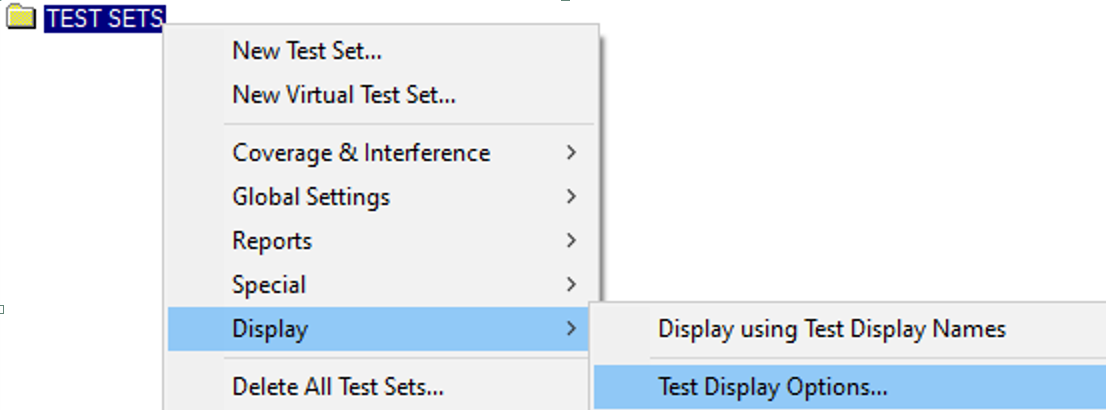The width and height of the screenshot is (1106, 410).
Task: Click the yellow TEST SETS folder icon
Action: tap(20, 17)
